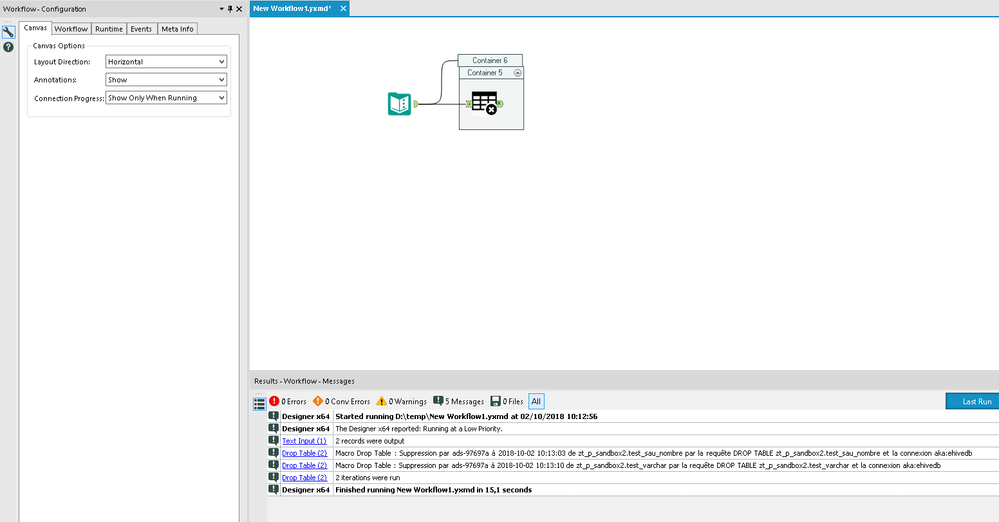Switch to the Canvas tab

(x=36, y=28)
